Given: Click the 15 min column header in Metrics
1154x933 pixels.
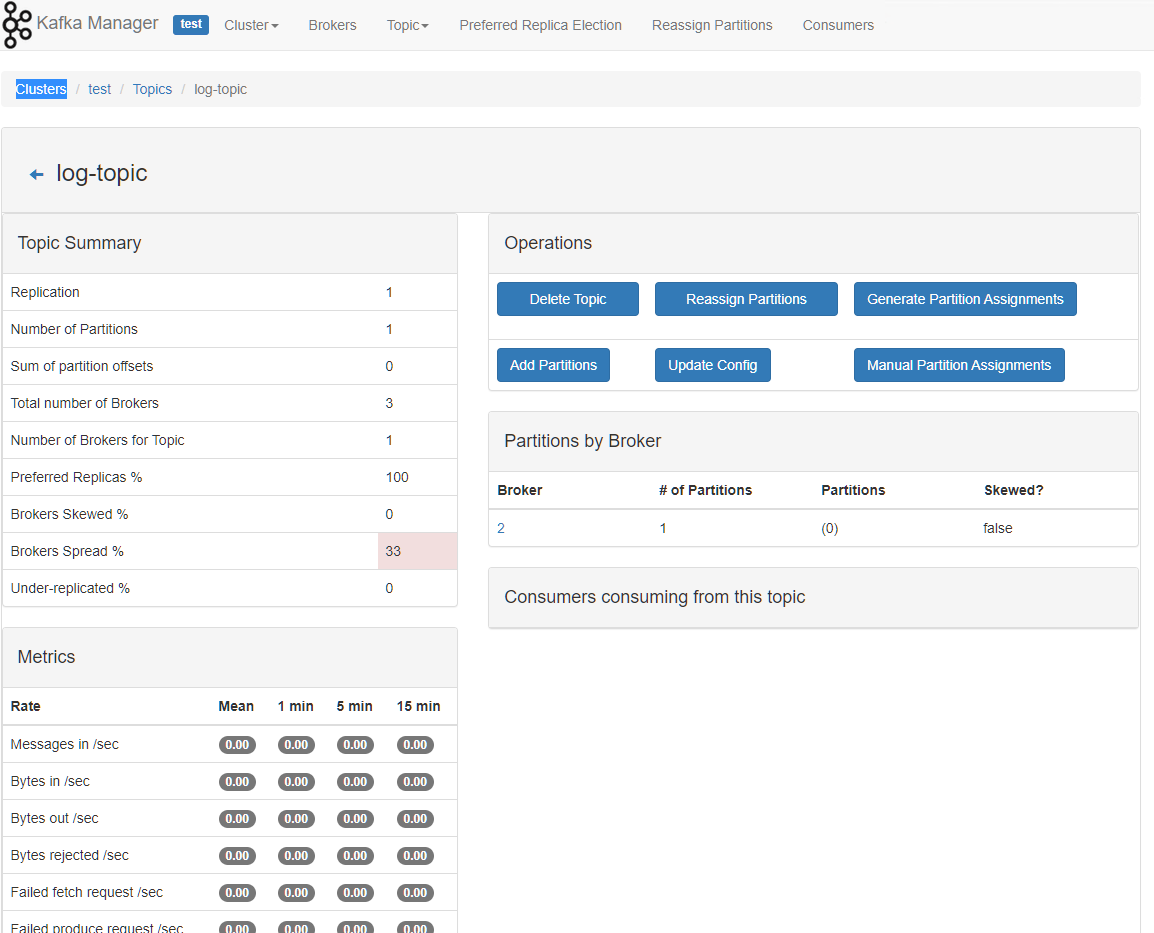Looking at the screenshot, I should pos(418,706).
